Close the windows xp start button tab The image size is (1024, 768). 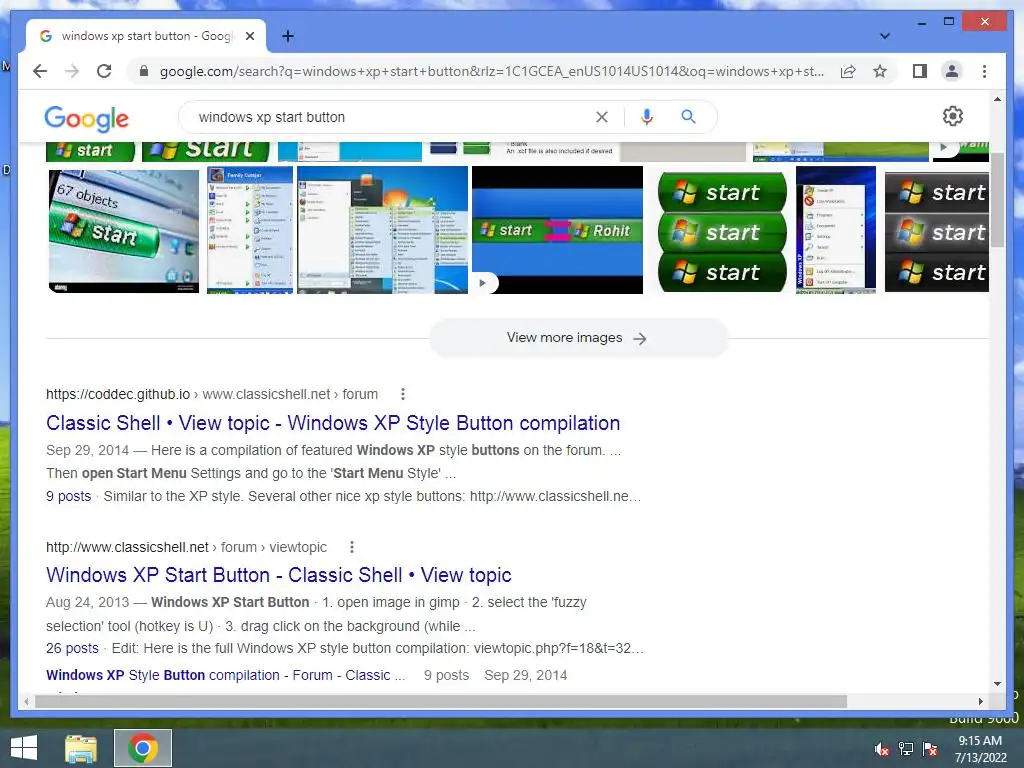tap(249, 37)
